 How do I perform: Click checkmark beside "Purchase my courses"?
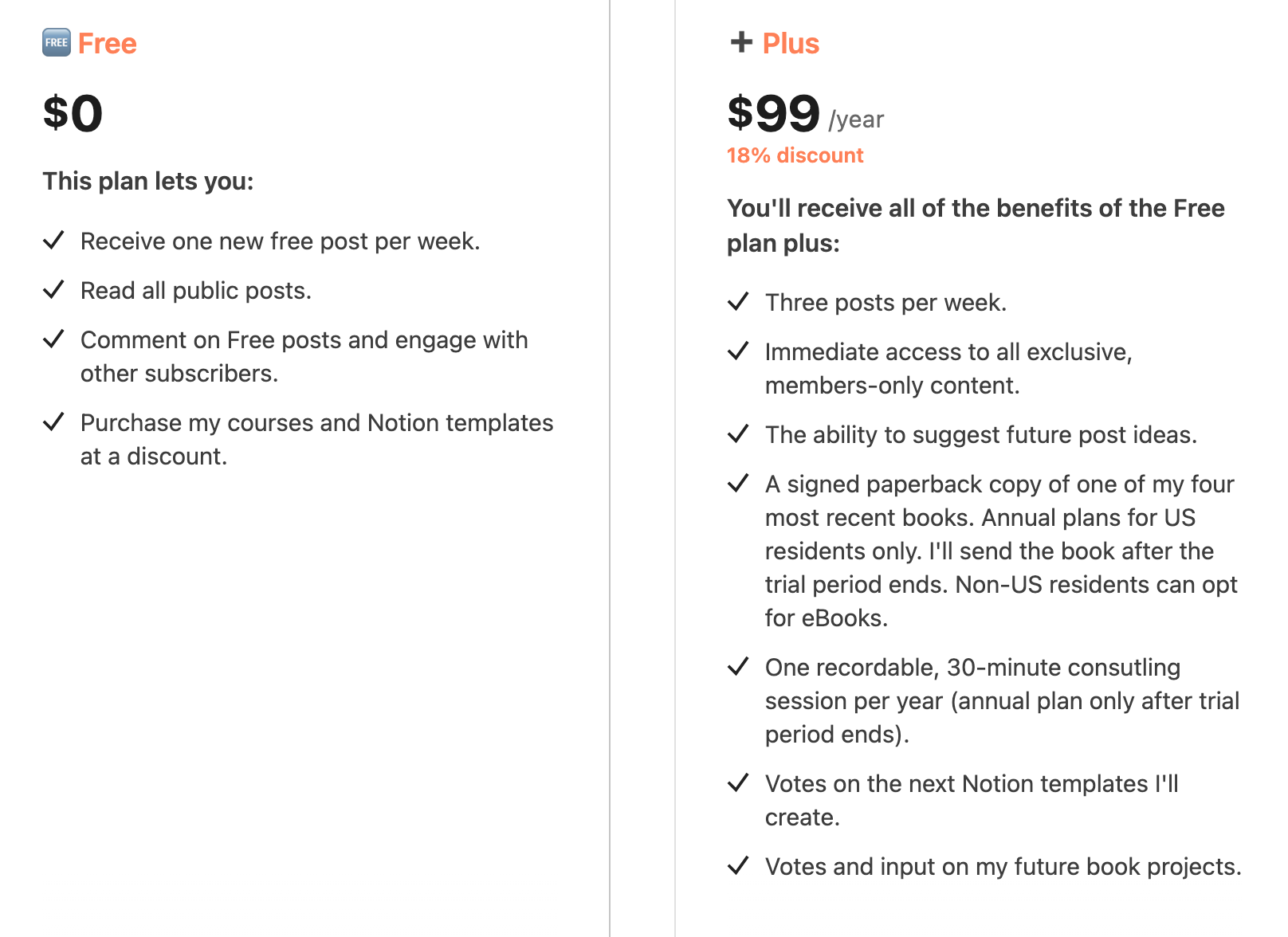click(x=53, y=421)
